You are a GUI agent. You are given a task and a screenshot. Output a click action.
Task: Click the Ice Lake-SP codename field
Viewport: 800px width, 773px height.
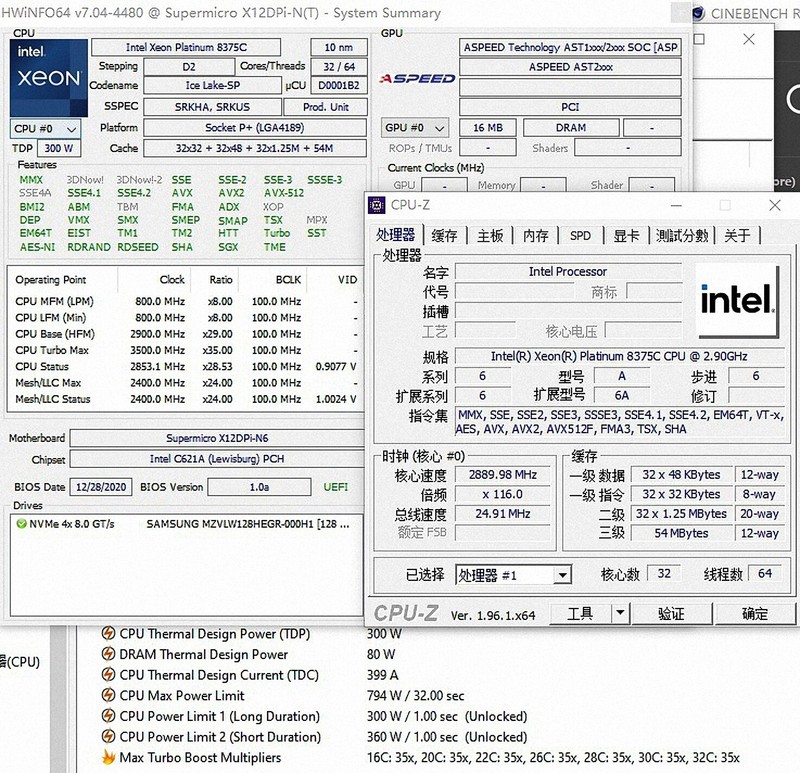click(212, 85)
